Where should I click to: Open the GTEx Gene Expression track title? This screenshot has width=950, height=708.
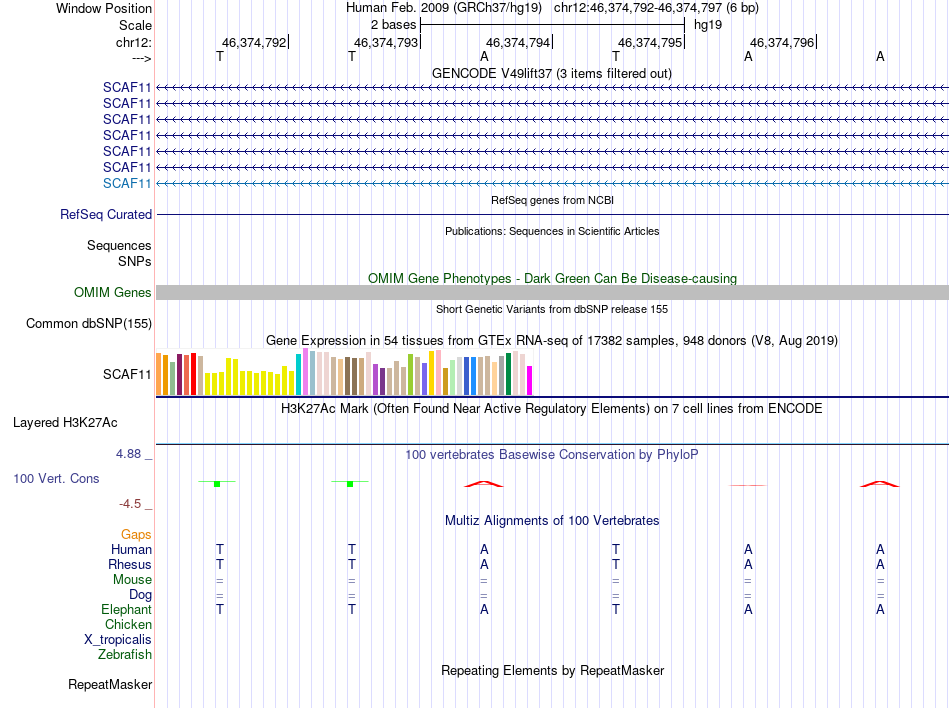click(552, 340)
